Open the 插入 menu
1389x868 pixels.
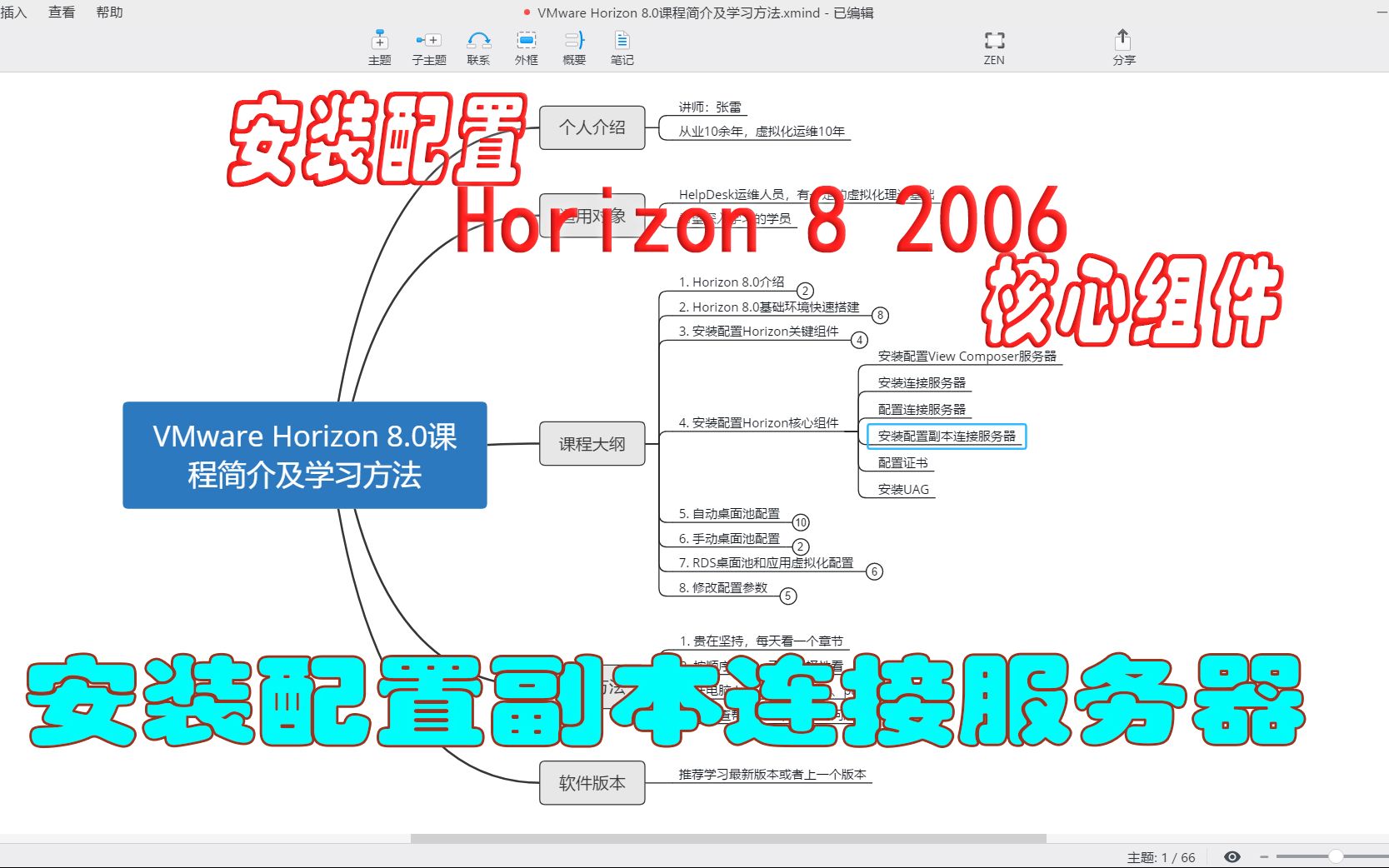click(14, 12)
